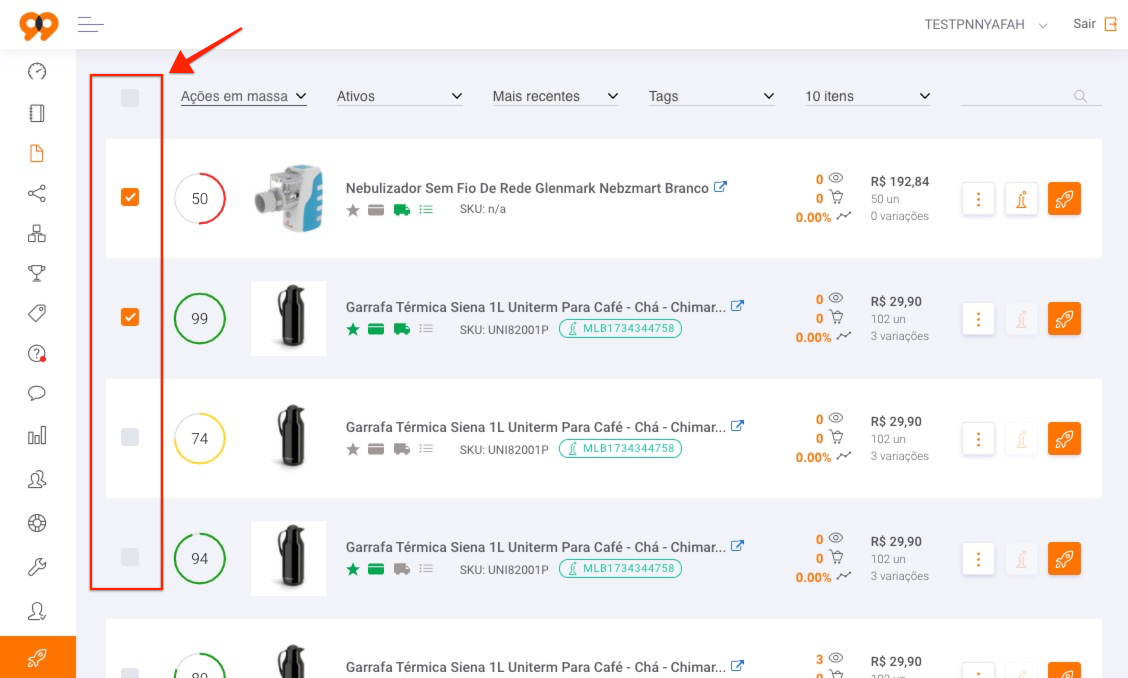Open the 10 itens page-size dropdown
The height and width of the screenshot is (678, 1128).
[868, 96]
